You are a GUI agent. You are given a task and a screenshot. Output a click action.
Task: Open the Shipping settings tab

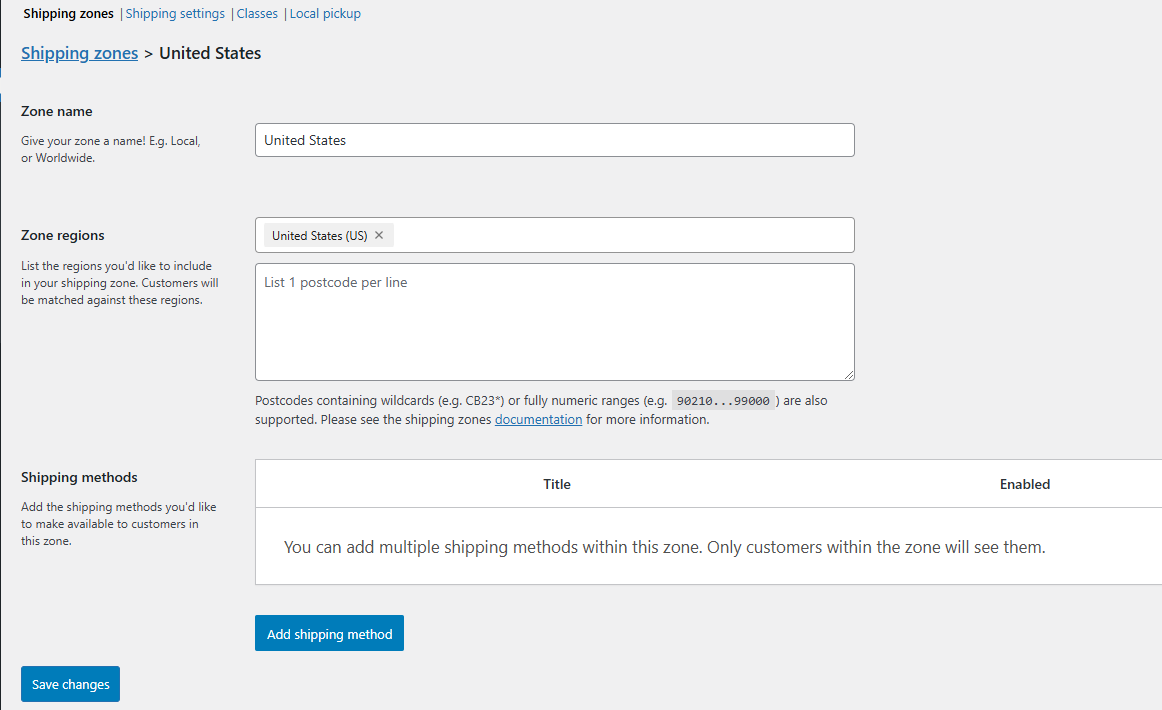pyautogui.click(x=175, y=14)
